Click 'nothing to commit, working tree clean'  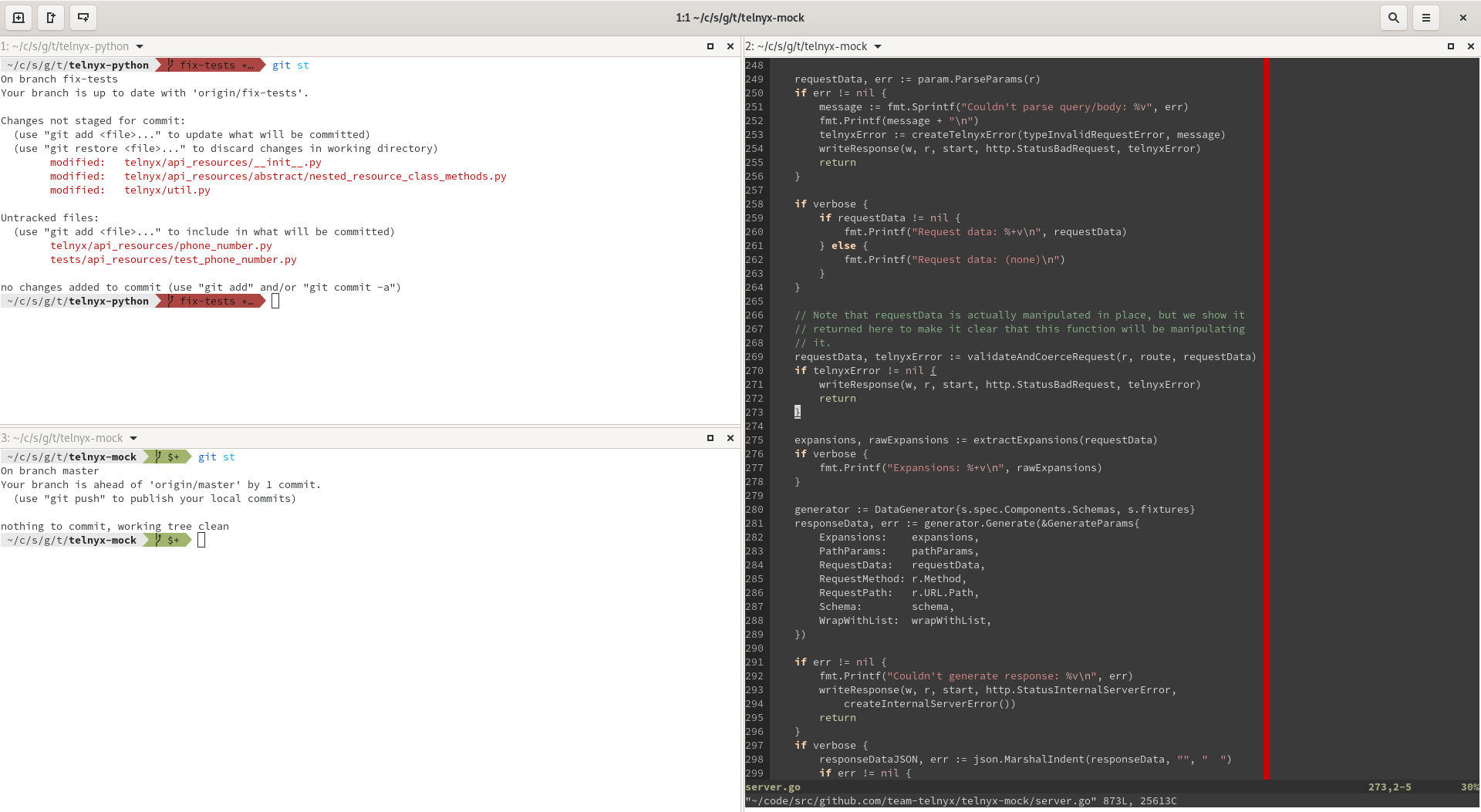click(114, 526)
